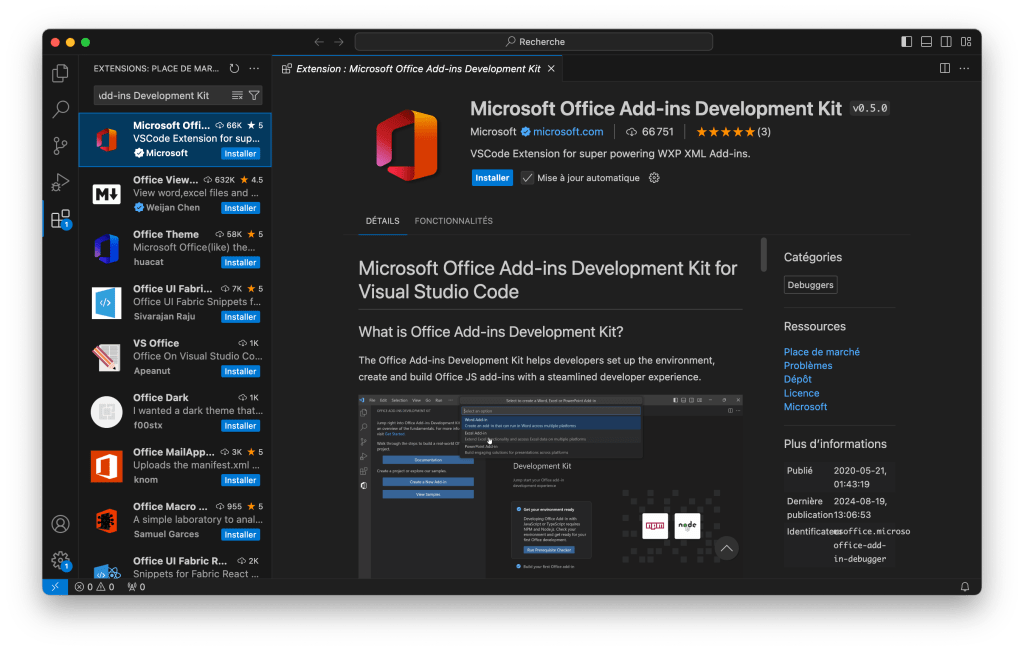The height and width of the screenshot is (651, 1024).
Task: Click the Extensions icon in activity bar
Action: [x=61, y=219]
